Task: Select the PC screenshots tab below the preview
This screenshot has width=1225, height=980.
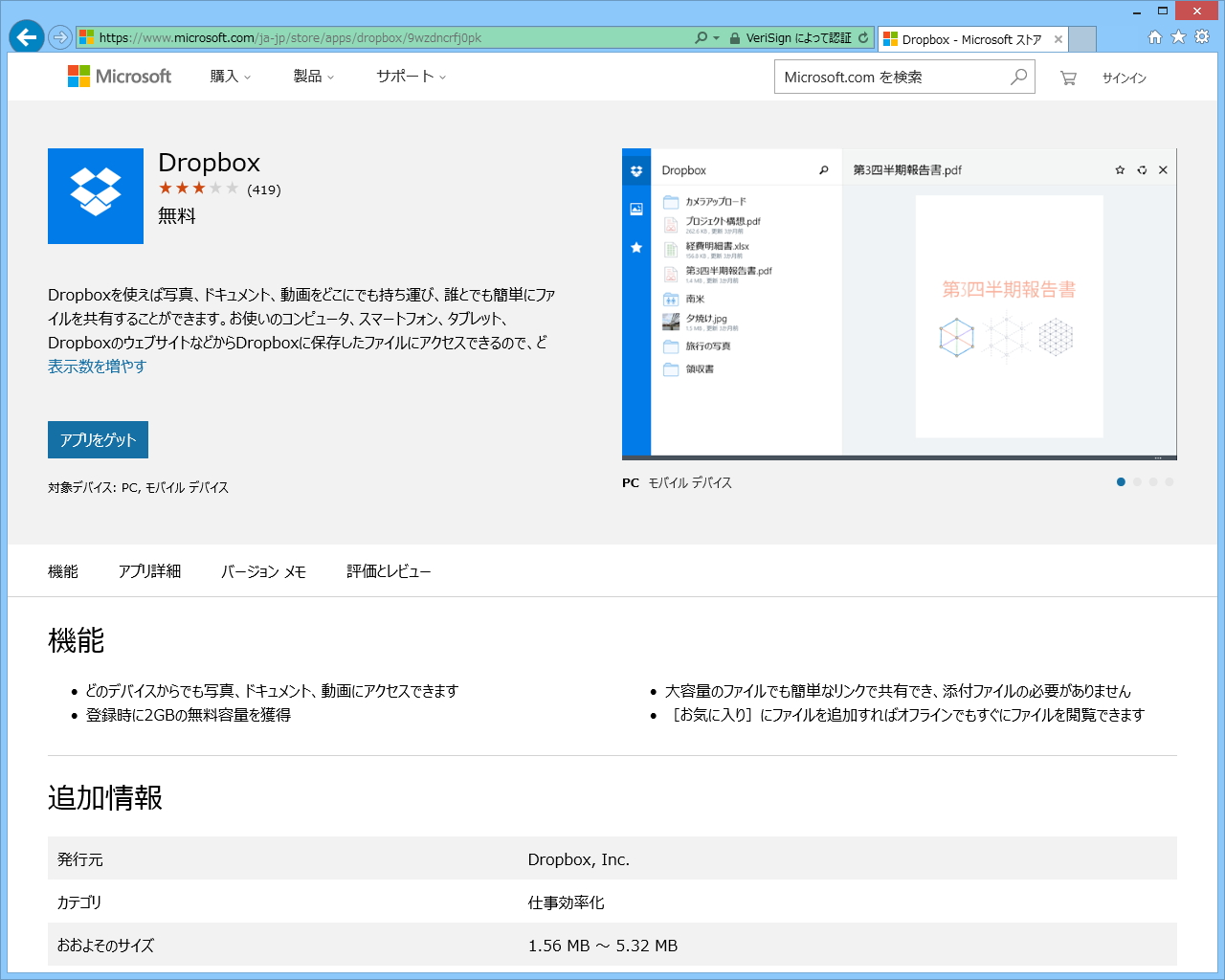Action: tap(631, 483)
